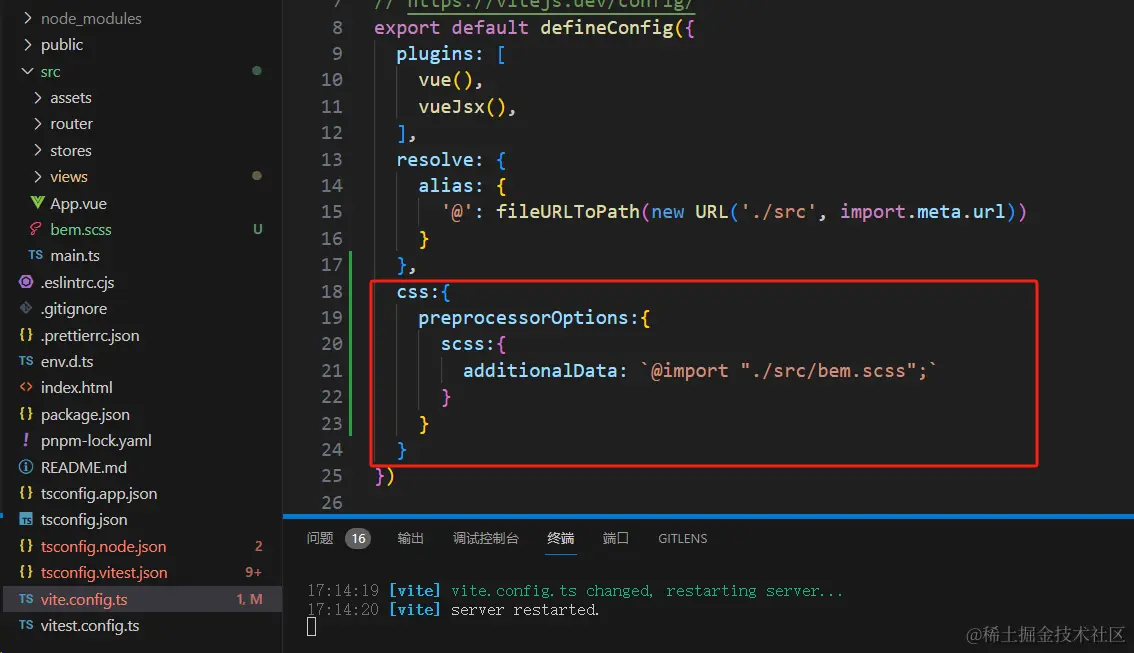Screen dimensions: 1134x653
Task: Expand the assets folder chevron
Action: 38,97
